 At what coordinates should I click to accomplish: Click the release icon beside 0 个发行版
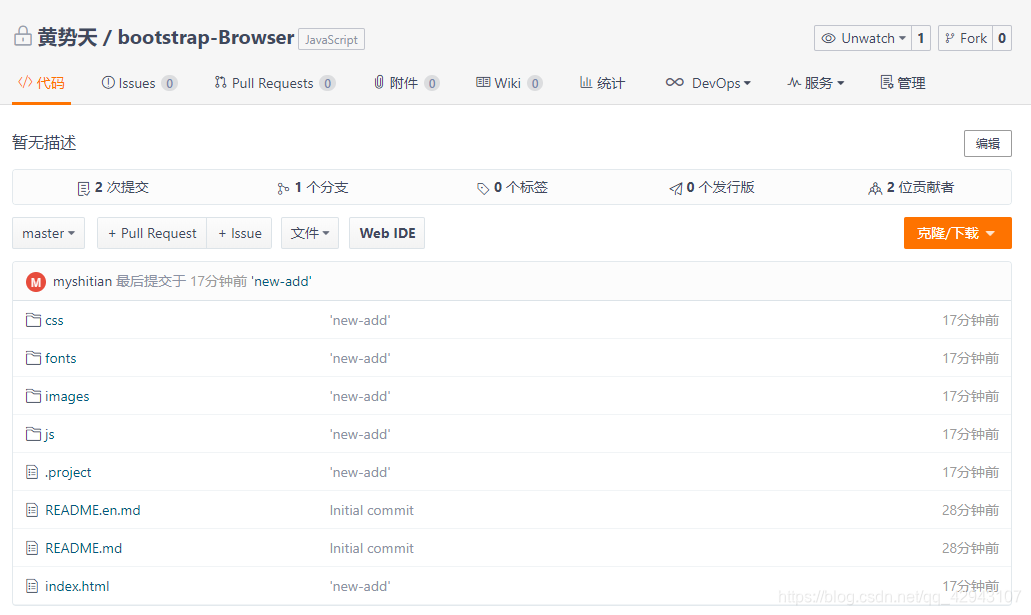click(x=676, y=189)
